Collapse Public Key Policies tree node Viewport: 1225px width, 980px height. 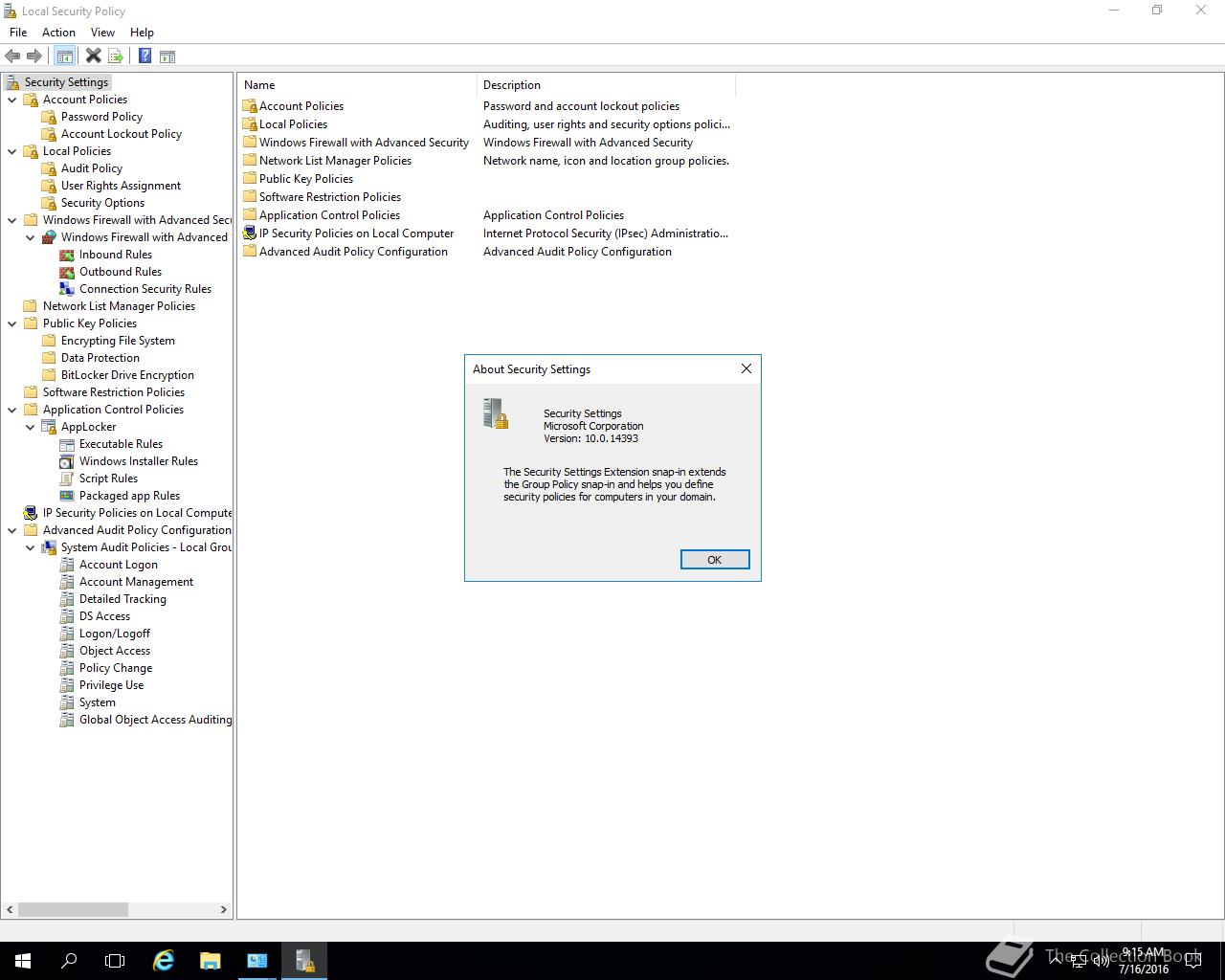pos(12,323)
